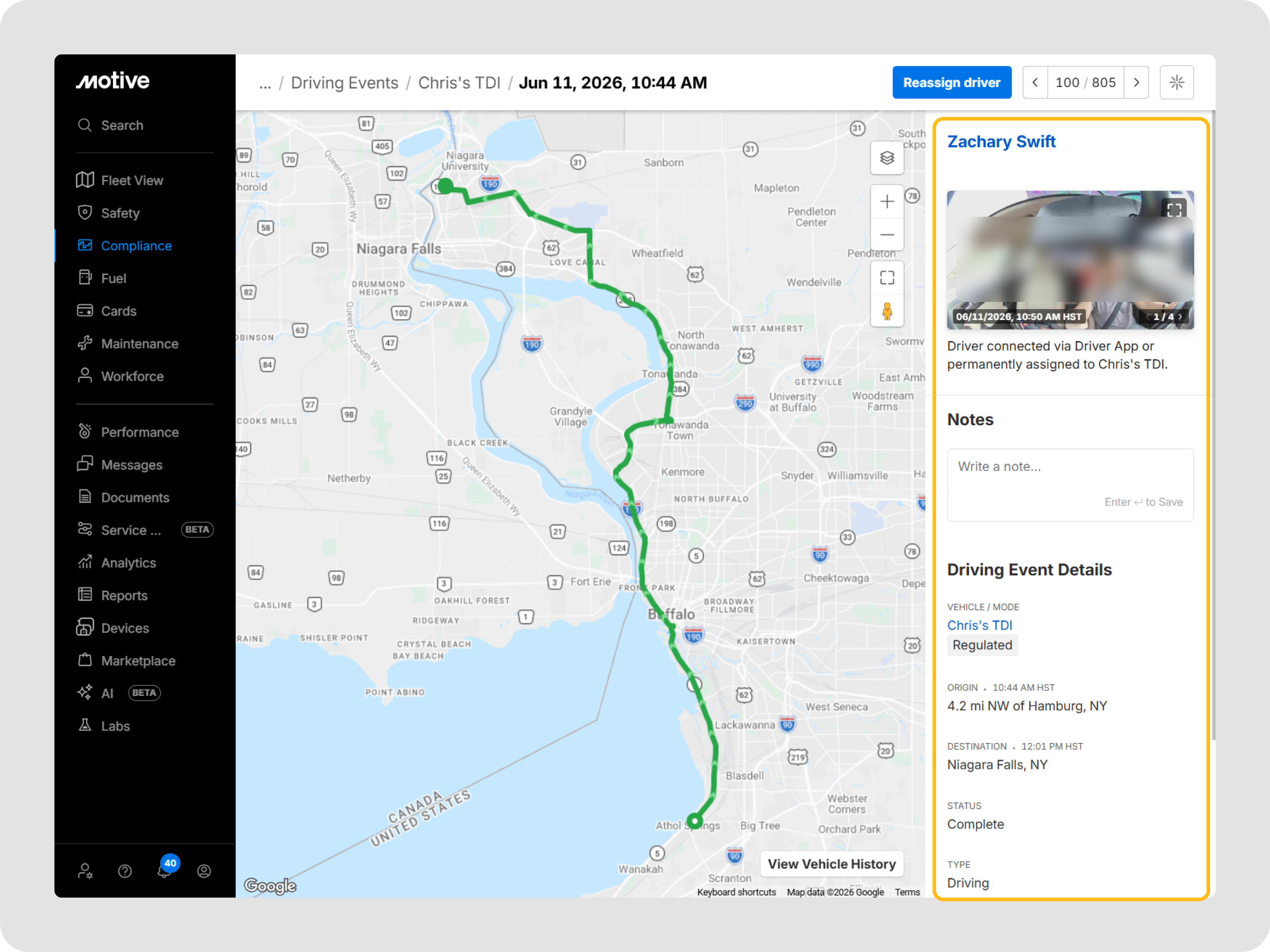
Task: Expand the breadcrumb ellipsis
Action: (265, 83)
